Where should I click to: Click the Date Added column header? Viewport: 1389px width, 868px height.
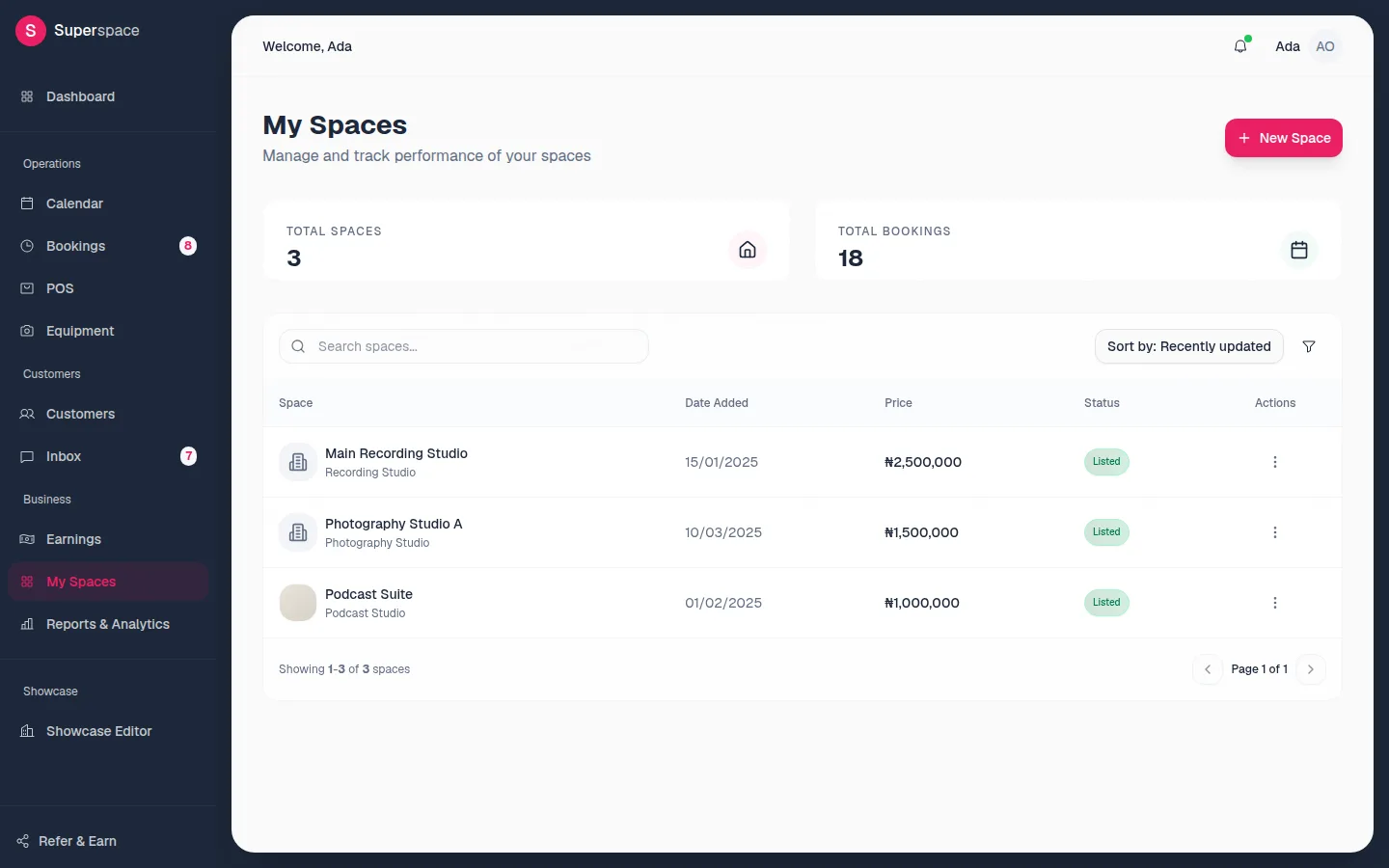click(x=717, y=403)
